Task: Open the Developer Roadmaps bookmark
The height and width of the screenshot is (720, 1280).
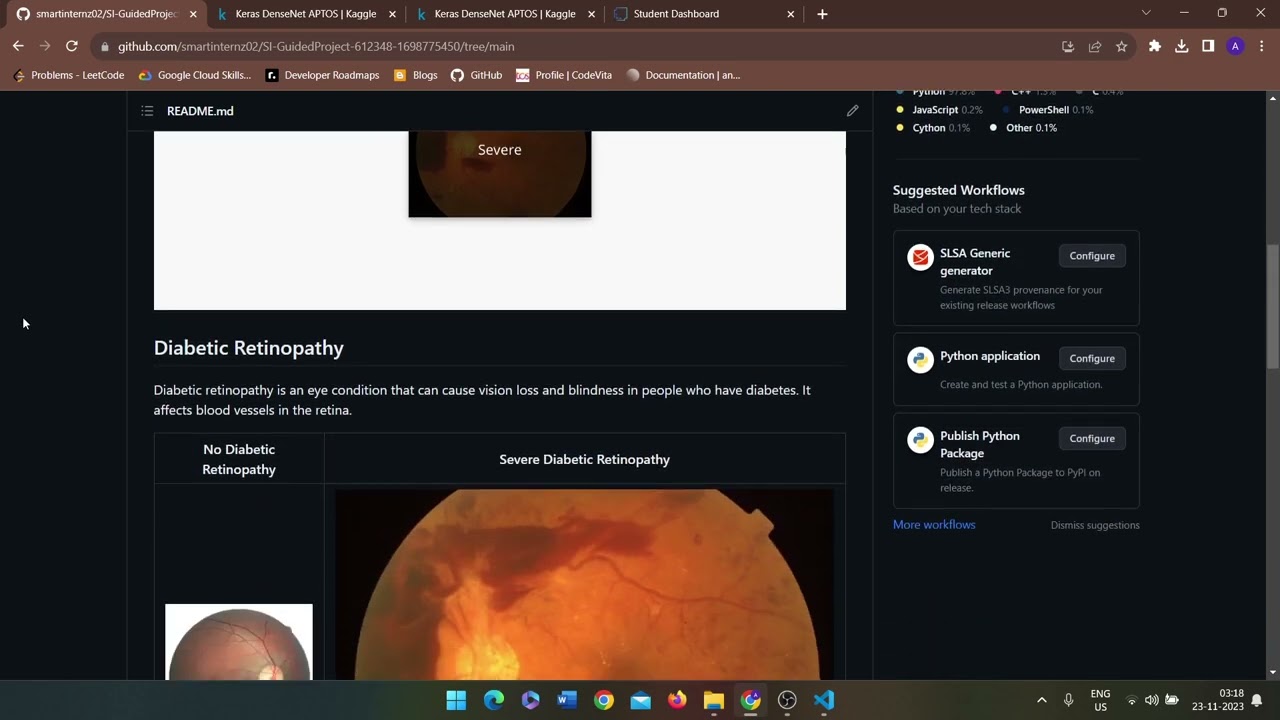Action: point(322,75)
